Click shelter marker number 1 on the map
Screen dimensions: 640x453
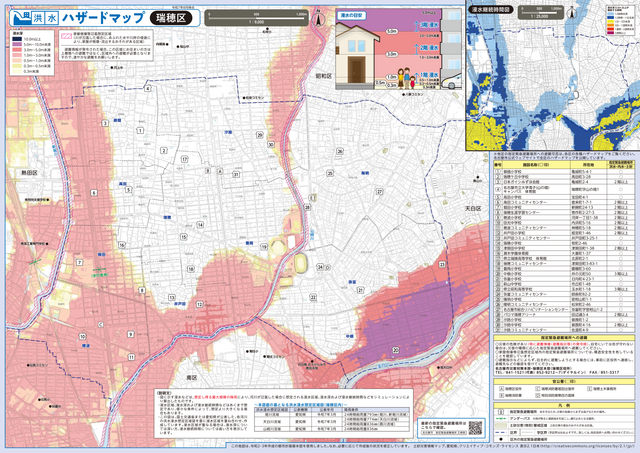click(x=140, y=130)
